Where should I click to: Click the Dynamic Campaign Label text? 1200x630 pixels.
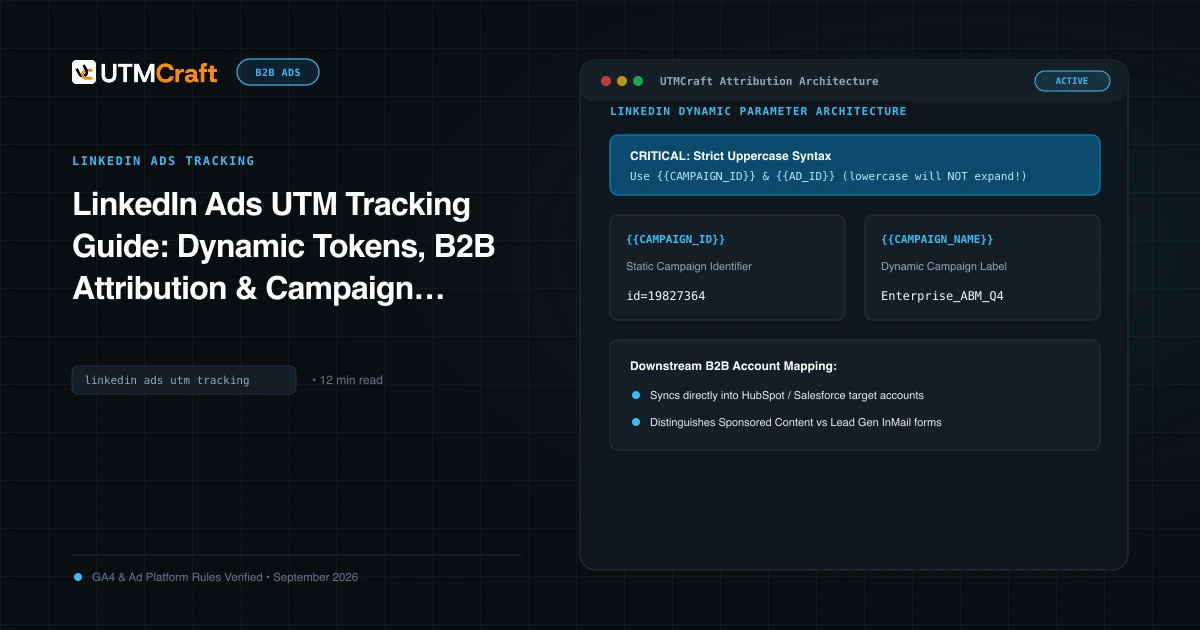[944, 267]
